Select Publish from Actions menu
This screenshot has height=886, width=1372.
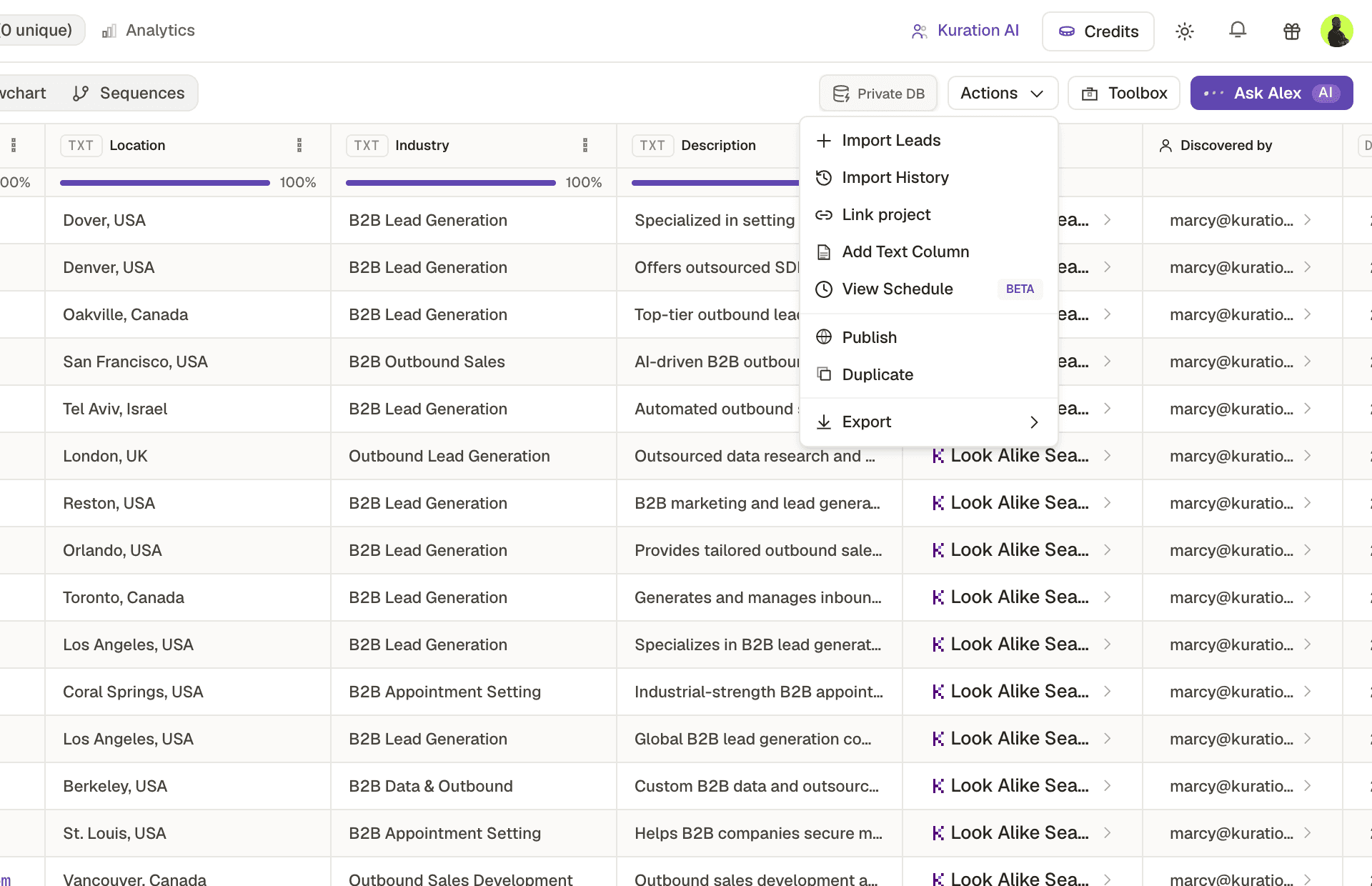coord(928,337)
